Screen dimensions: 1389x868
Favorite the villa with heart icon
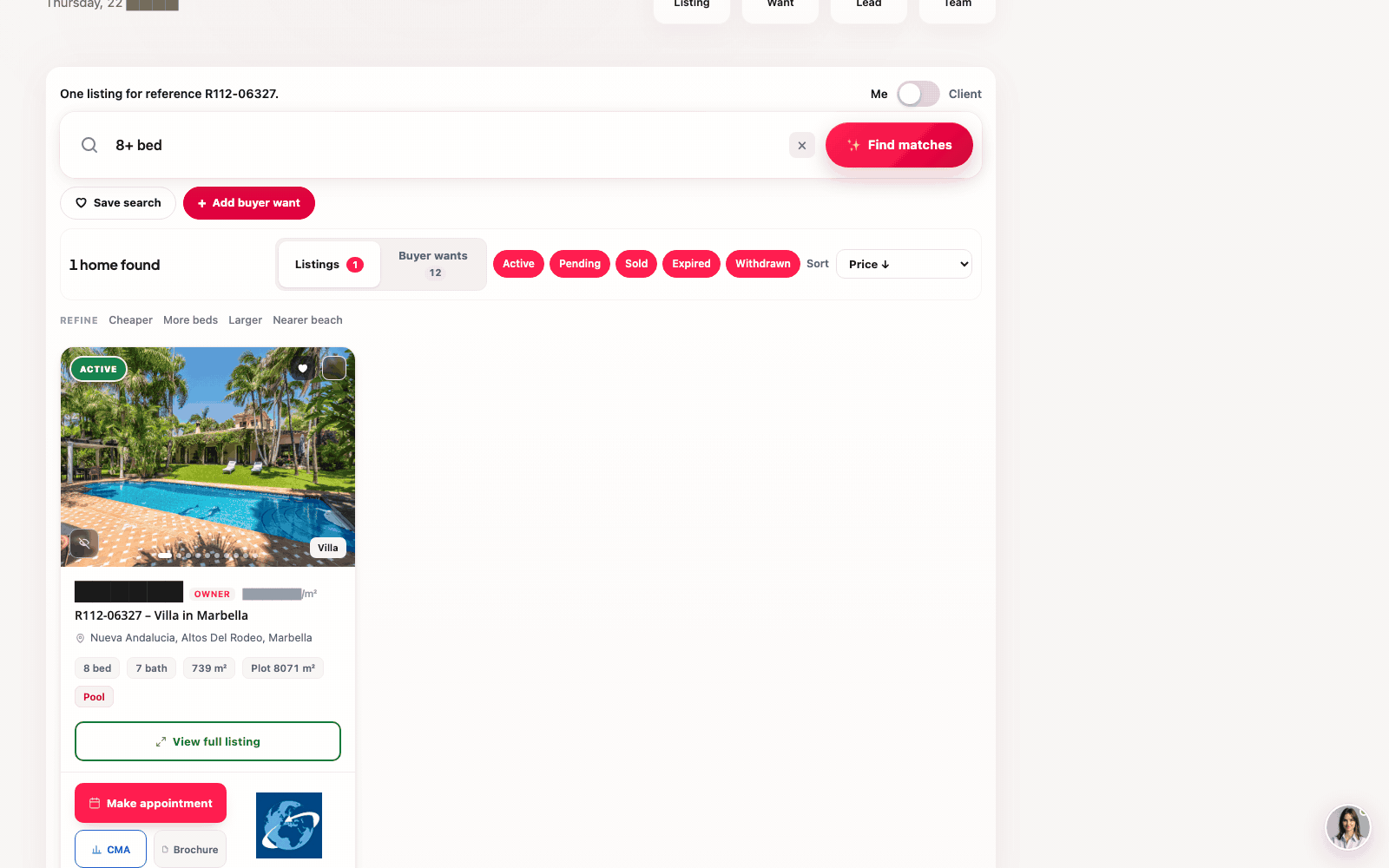click(302, 369)
